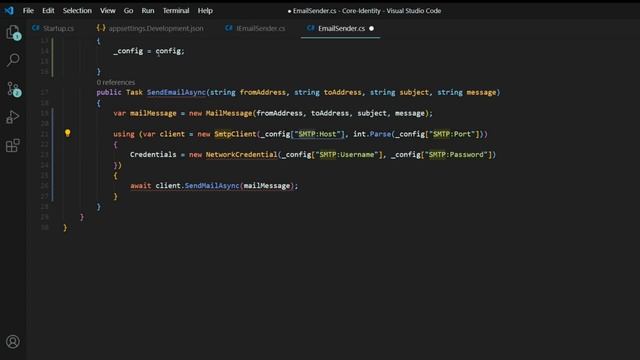Click the VS Code logo icon
Viewport: 640px width, 360px height.
9,11
